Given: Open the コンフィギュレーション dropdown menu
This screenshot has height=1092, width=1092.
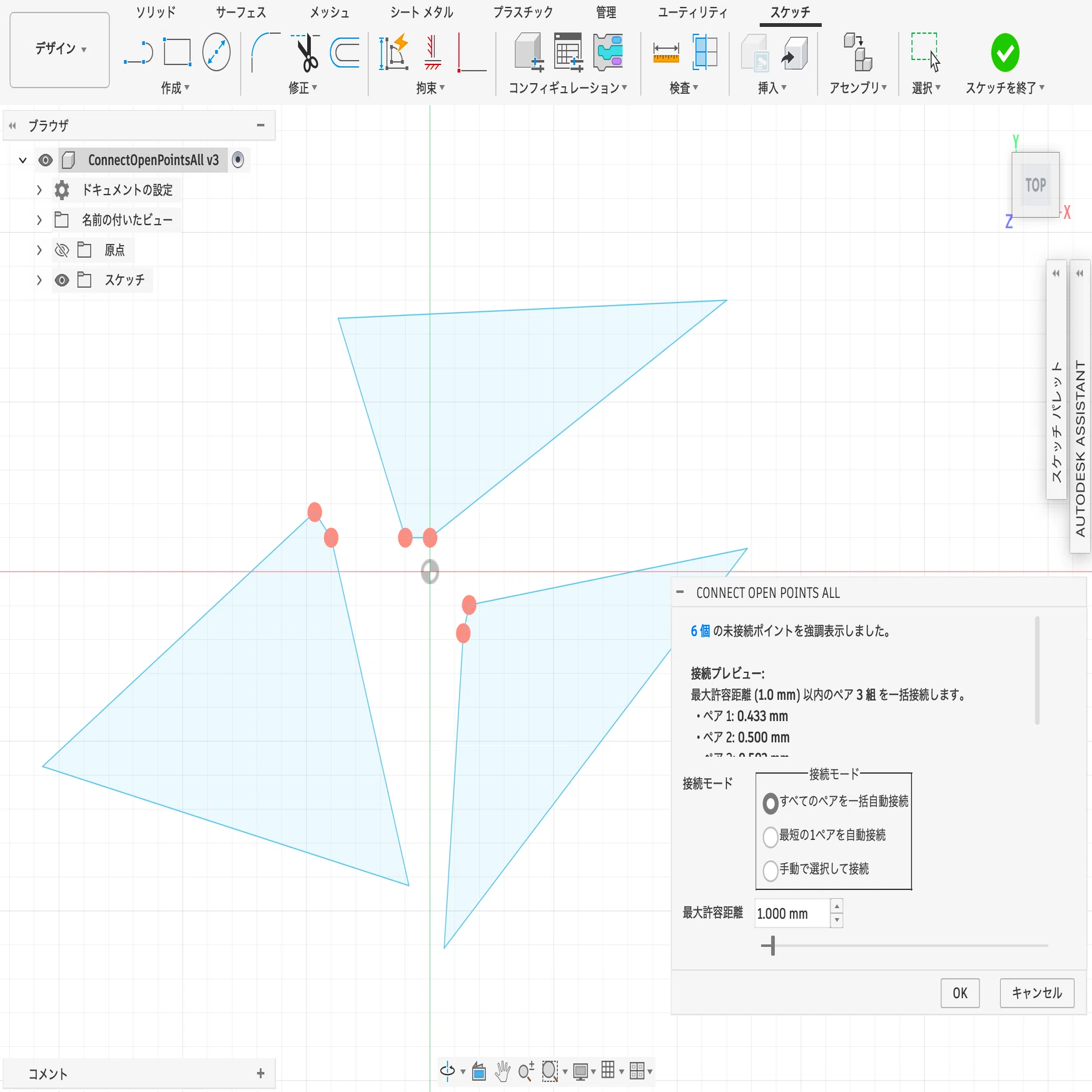Looking at the screenshot, I should (x=568, y=88).
